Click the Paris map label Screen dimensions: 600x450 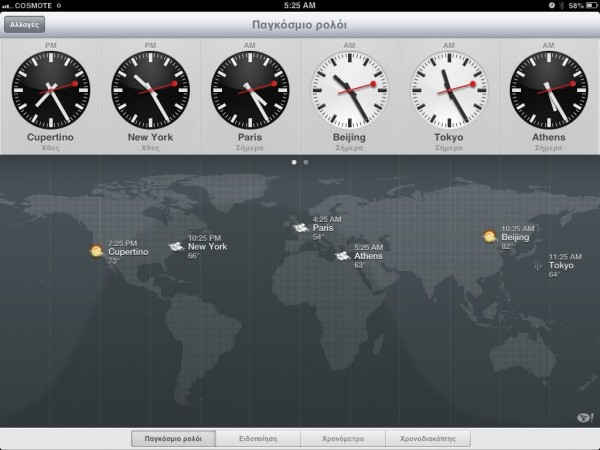coord(323,228)
